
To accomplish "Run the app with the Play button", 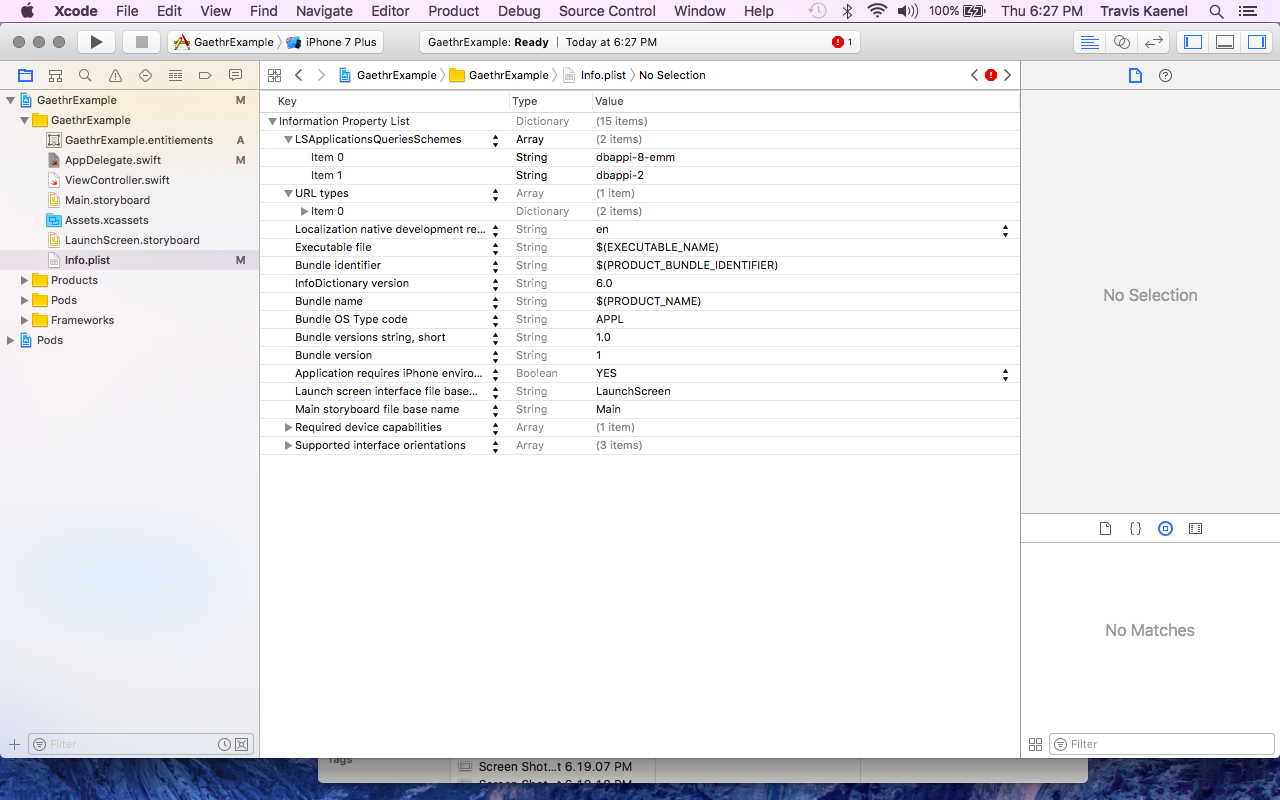I will 96,42.
